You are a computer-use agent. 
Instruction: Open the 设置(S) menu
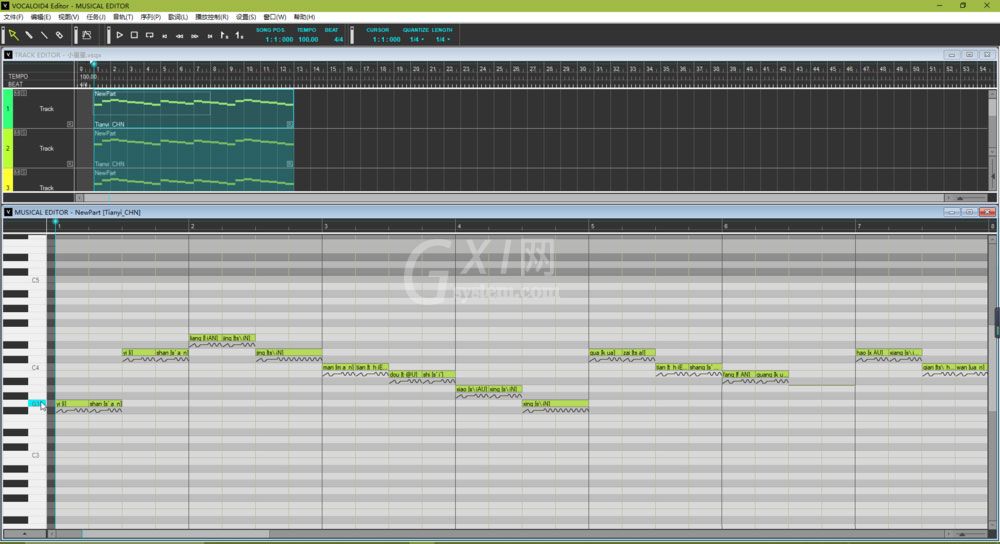click(246, 17)
